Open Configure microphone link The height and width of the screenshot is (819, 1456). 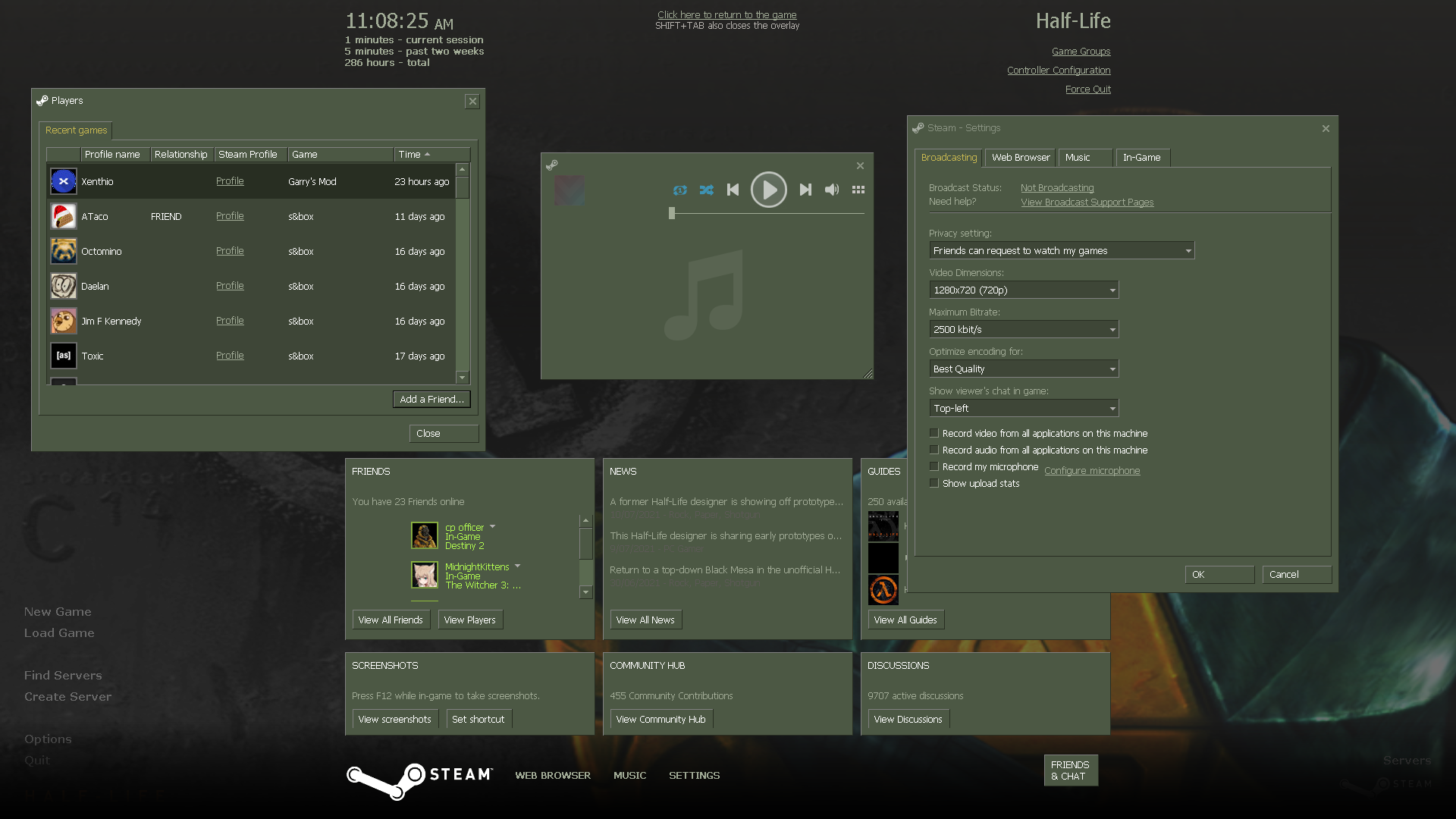pos(1092,470)
